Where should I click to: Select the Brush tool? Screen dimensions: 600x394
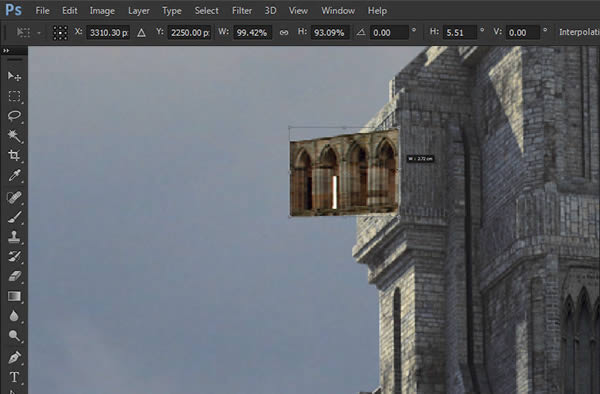[14, 217]
